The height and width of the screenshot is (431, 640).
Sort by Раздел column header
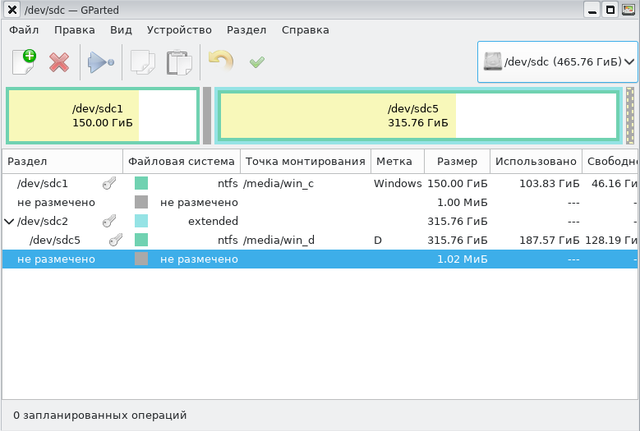click(x=62, y=161)
